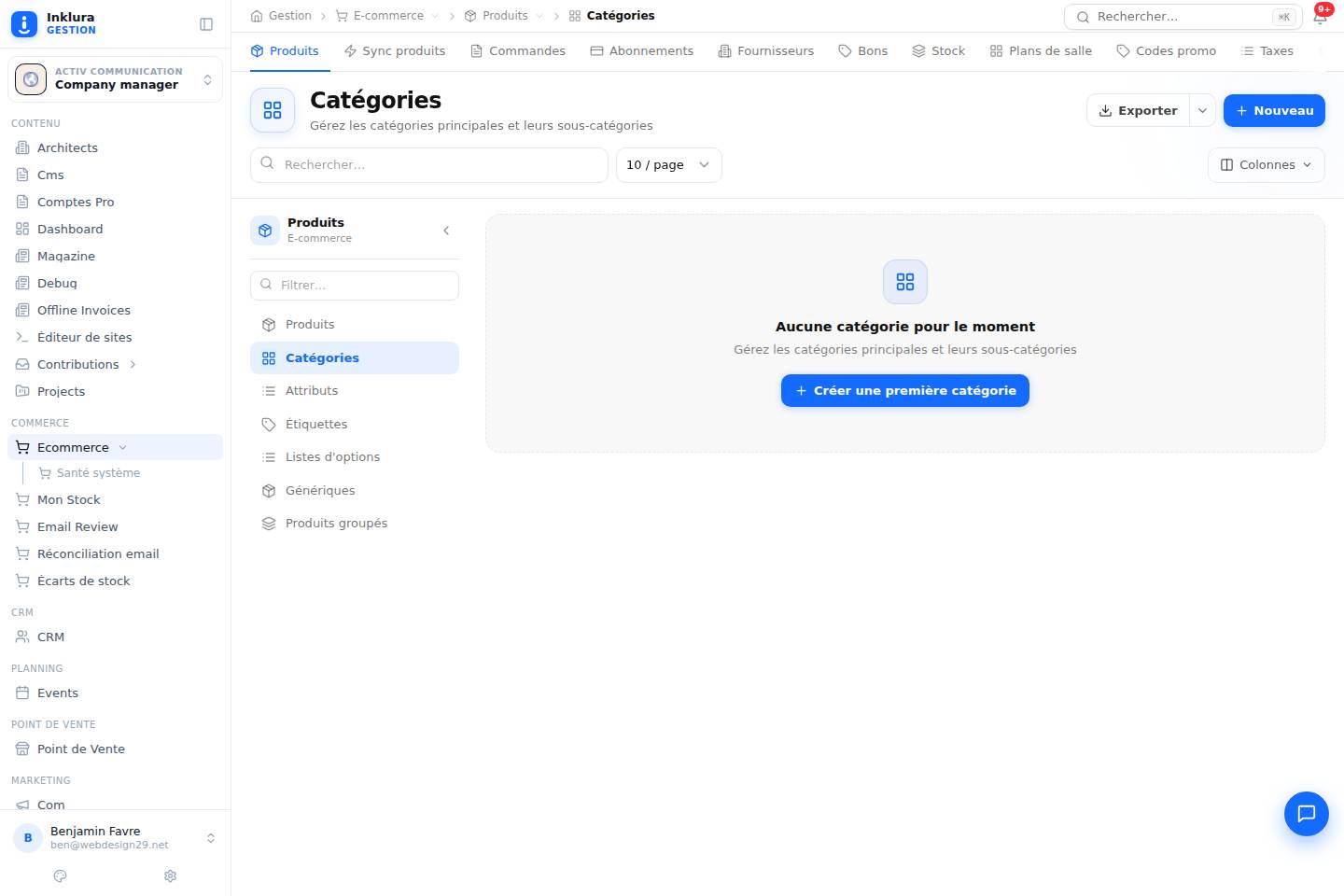Click the Nouveau button

pyautogui.click(x=1274, y=110)
